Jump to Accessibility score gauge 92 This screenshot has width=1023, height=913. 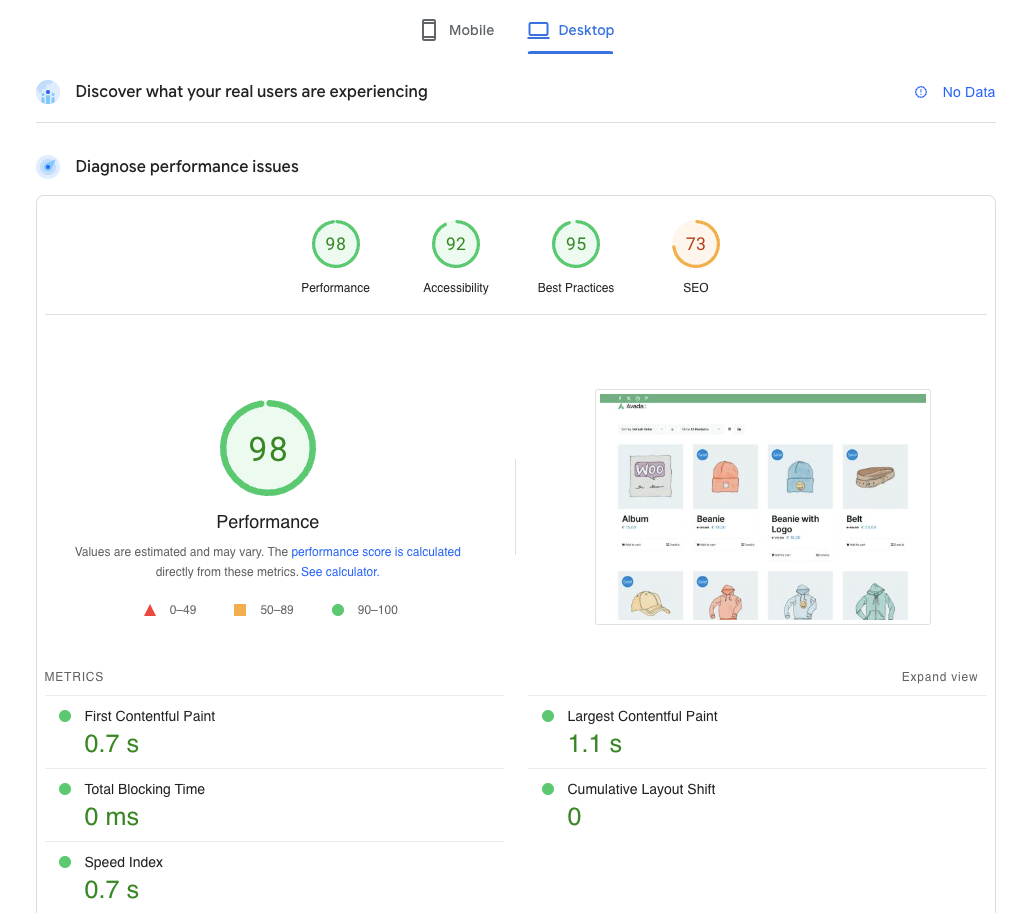pyautogui.click(x=455, y=244)
